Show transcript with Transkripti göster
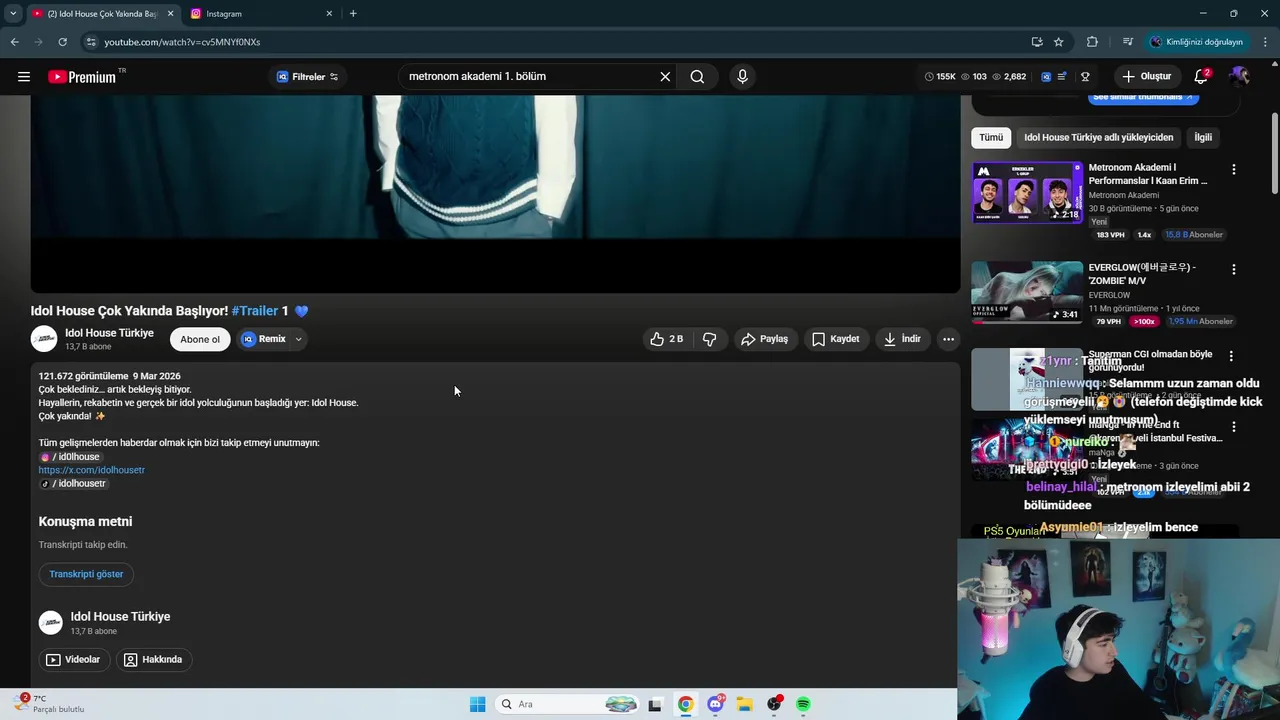The height and width of the screenshot is (720, 1280). [x=86, y=574]
